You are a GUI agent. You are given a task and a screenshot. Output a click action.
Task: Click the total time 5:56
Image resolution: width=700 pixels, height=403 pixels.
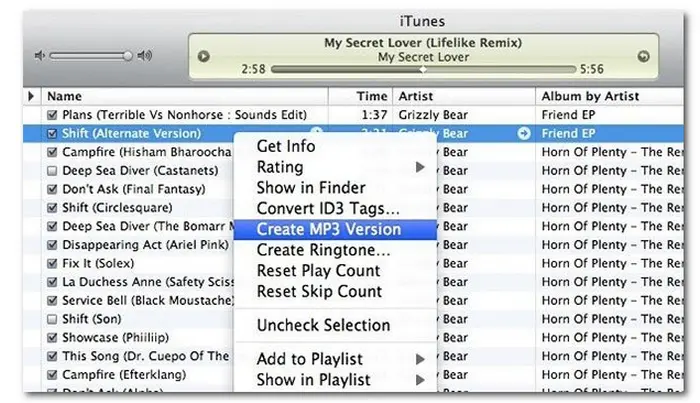pos(592,69)
